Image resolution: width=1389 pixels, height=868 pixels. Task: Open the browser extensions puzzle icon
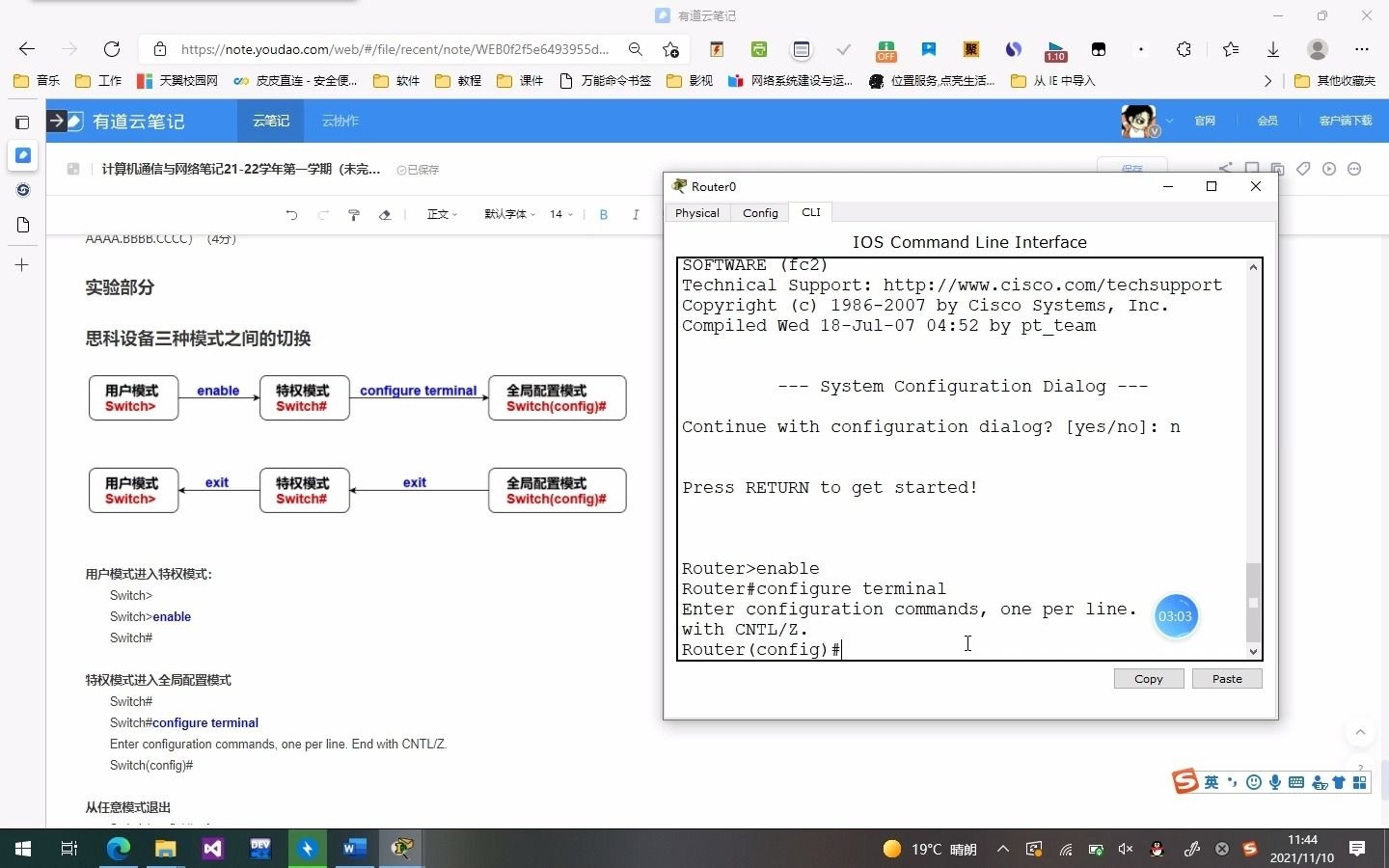pyautogui.click(x=1184, y=49)
